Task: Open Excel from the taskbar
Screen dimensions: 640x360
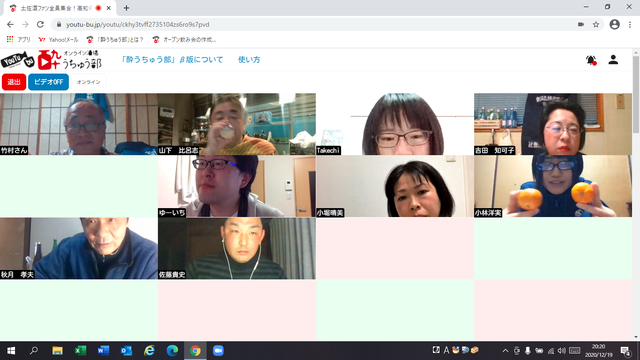Action: (x=80, y=351)
